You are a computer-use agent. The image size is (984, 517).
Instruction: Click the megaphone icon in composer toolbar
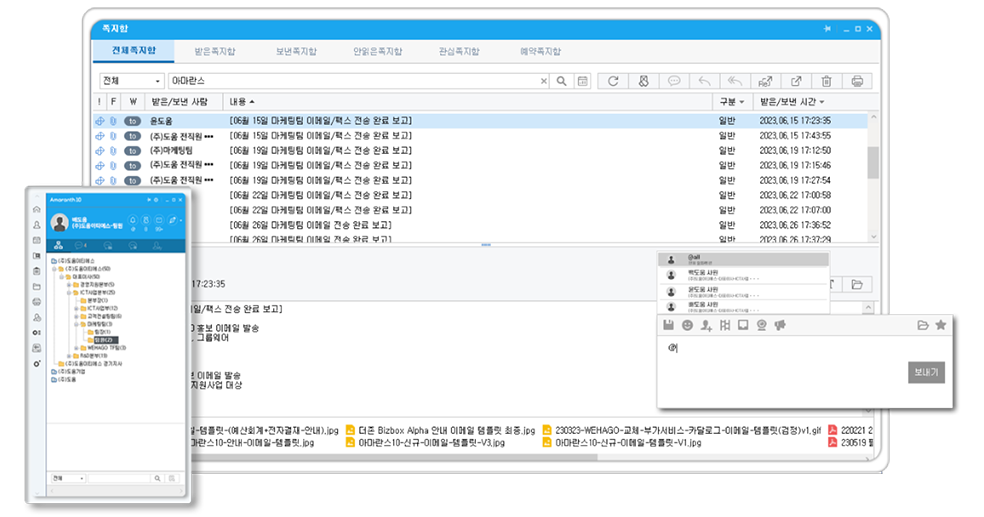780,325
